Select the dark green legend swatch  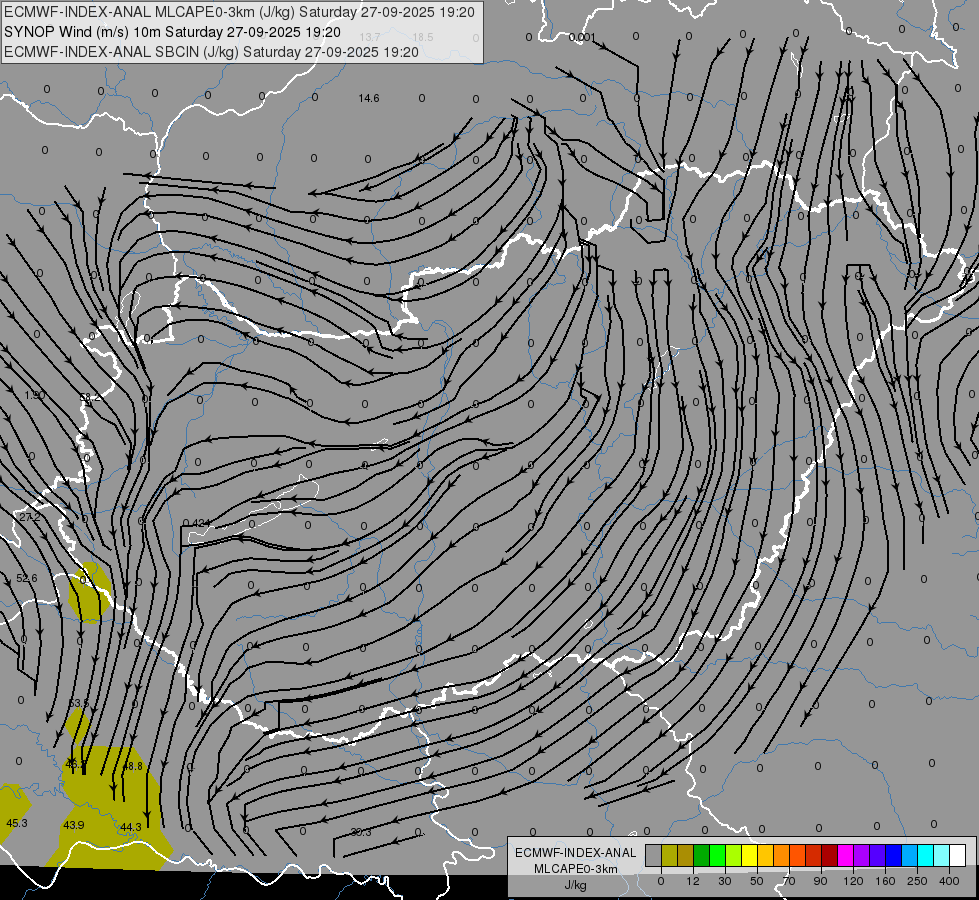(x=701, y=855)
